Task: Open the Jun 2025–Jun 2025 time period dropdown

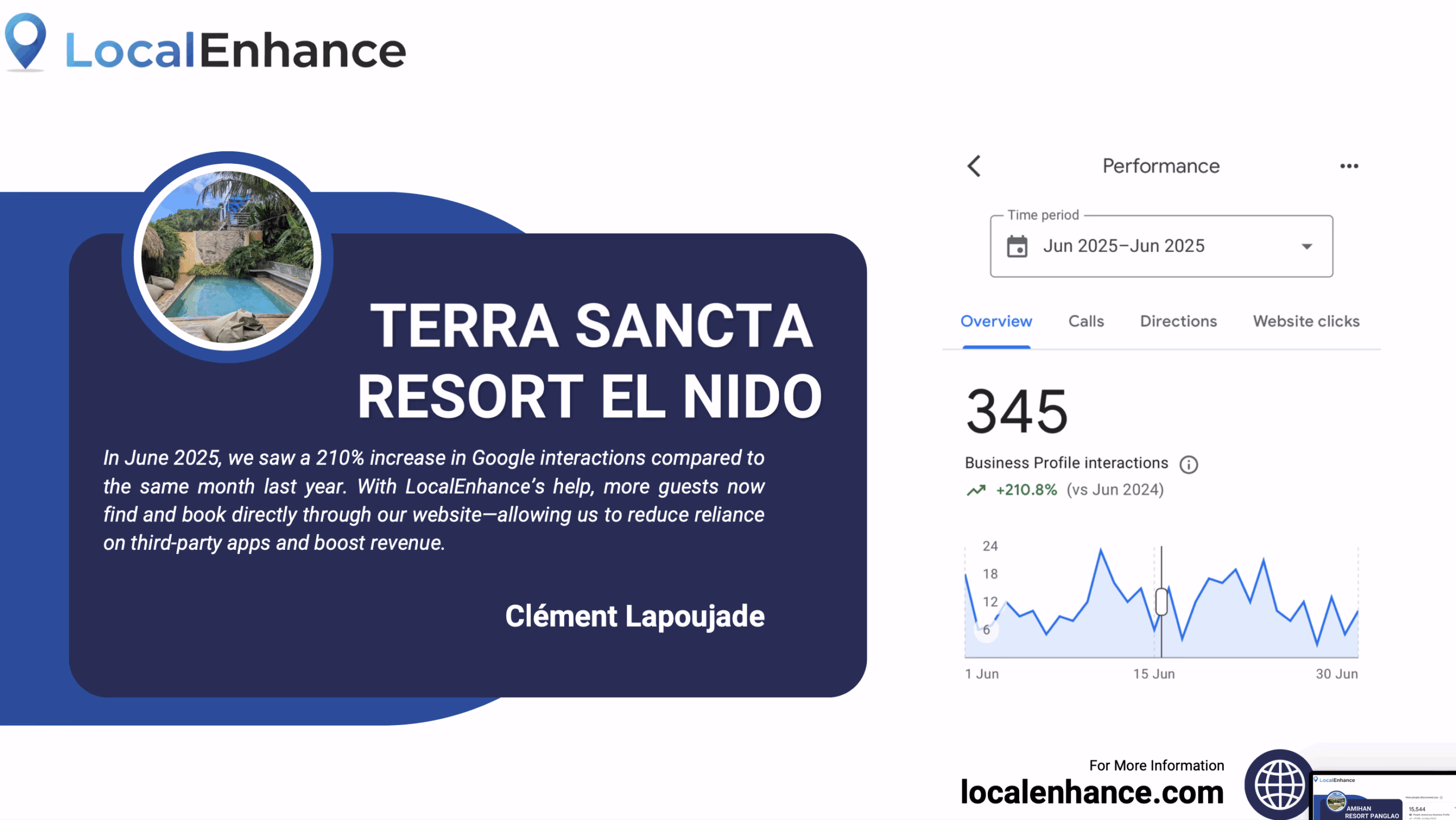Action: (x=1306, y=246)
